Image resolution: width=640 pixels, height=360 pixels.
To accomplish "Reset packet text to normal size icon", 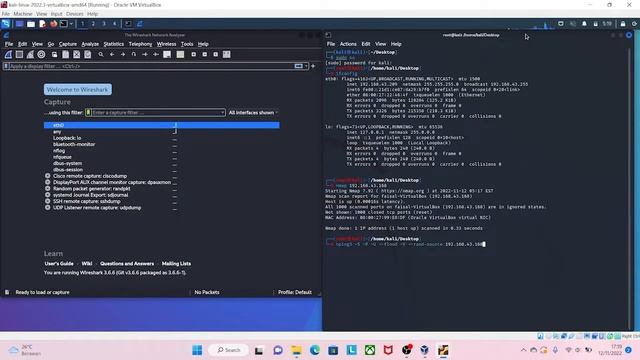I will coord(216,54).
